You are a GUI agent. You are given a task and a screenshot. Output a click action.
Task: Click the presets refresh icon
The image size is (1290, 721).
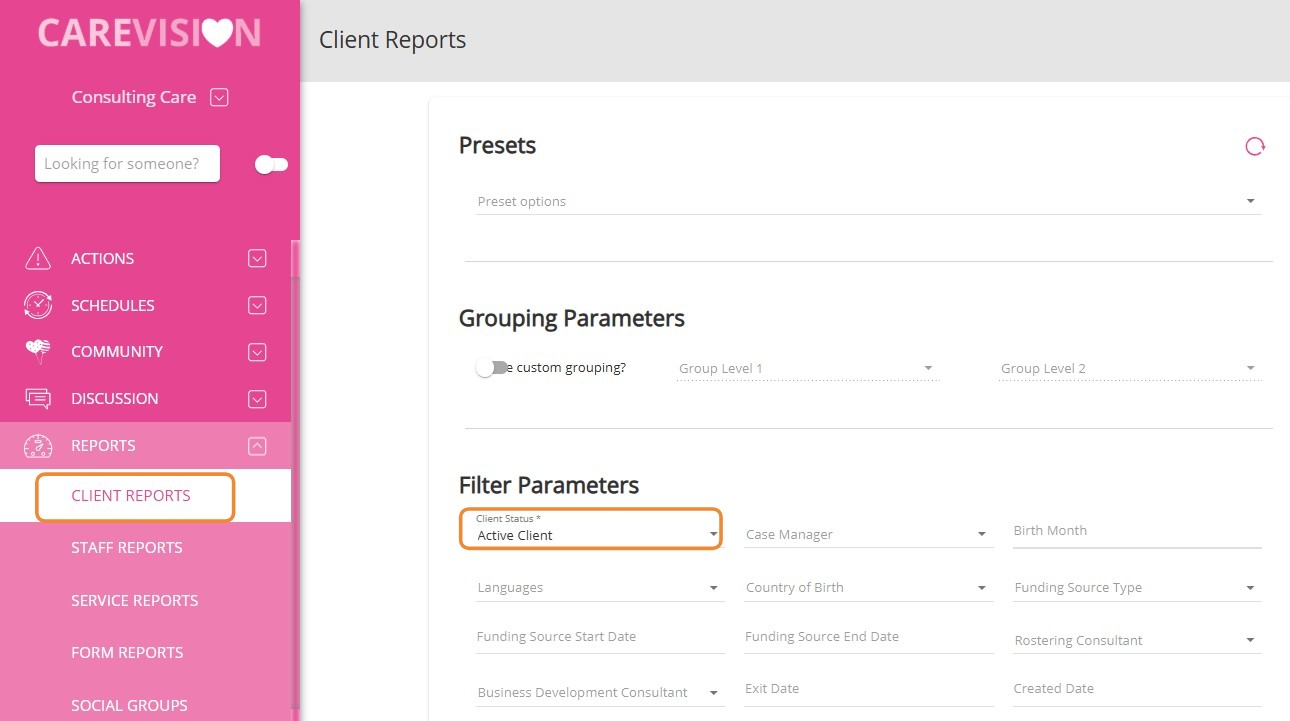click(1254, 147)
